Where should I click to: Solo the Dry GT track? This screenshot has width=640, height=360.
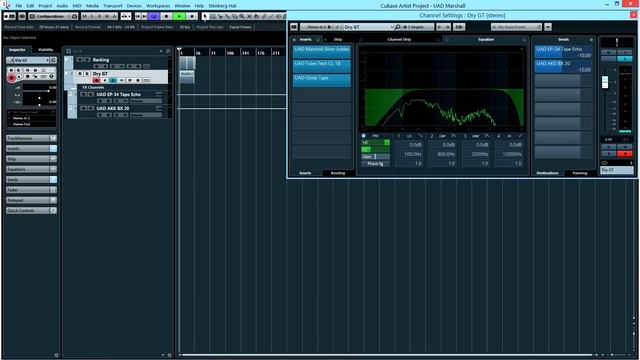87,74
